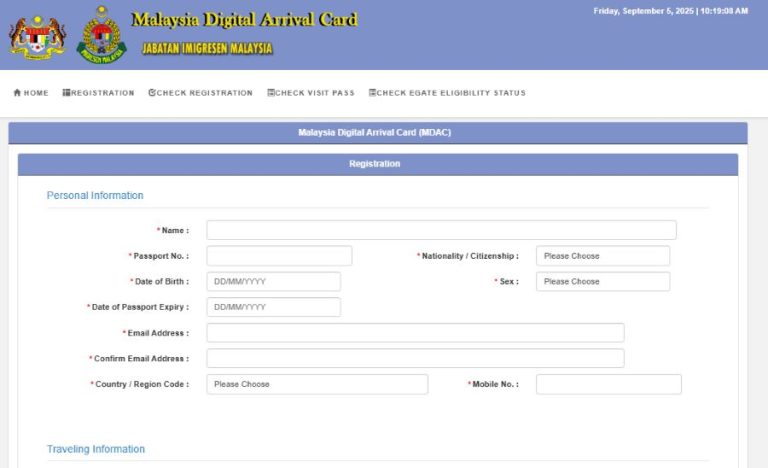This screenshot has height=468, width=768.
Task: Click the Malaysia Digital Arrival Card title
Action: tap(244, 20)
